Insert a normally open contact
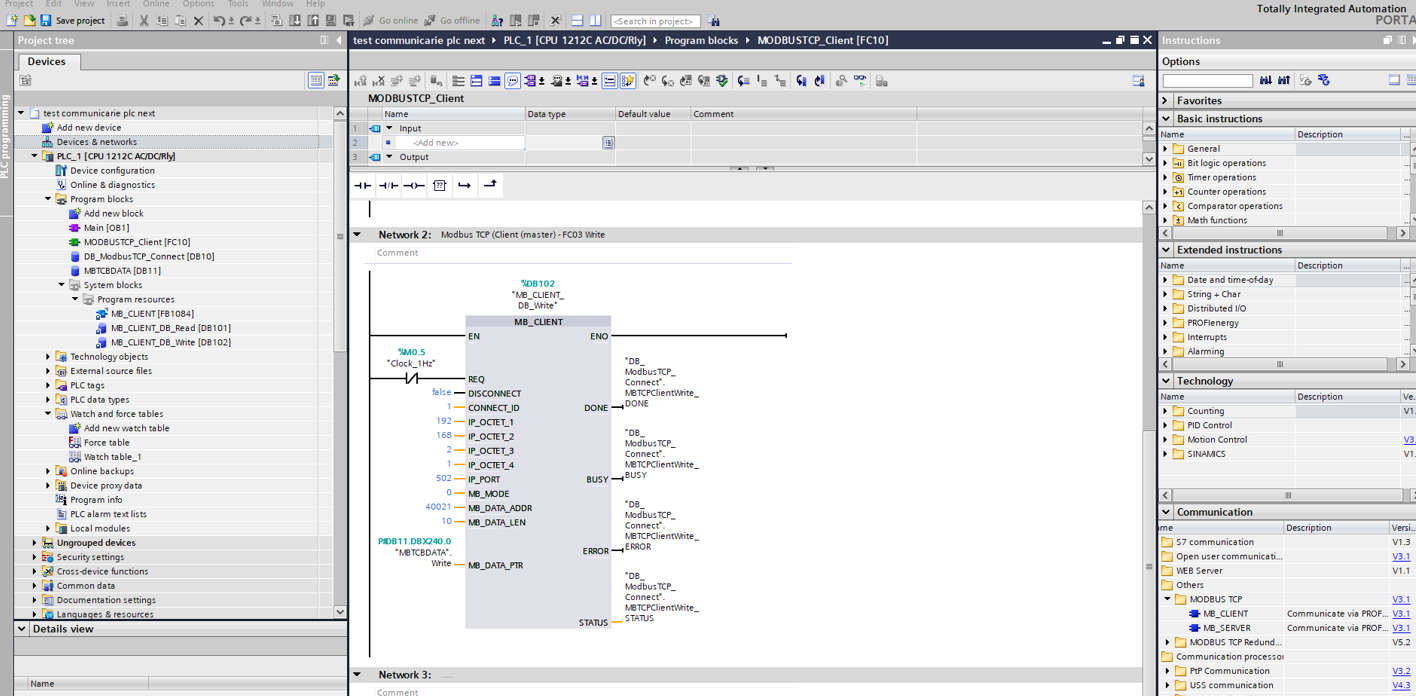1416x696 pixels. click(362, 185)
